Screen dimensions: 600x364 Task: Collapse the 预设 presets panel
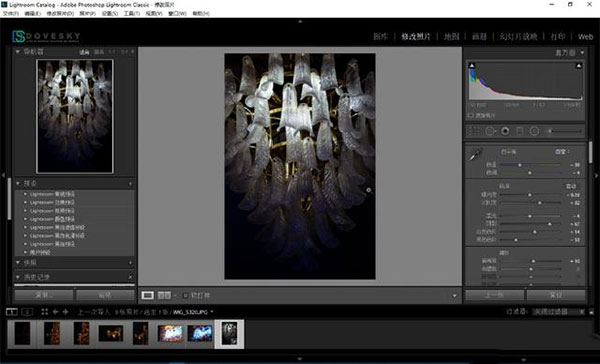click(18, 184)
